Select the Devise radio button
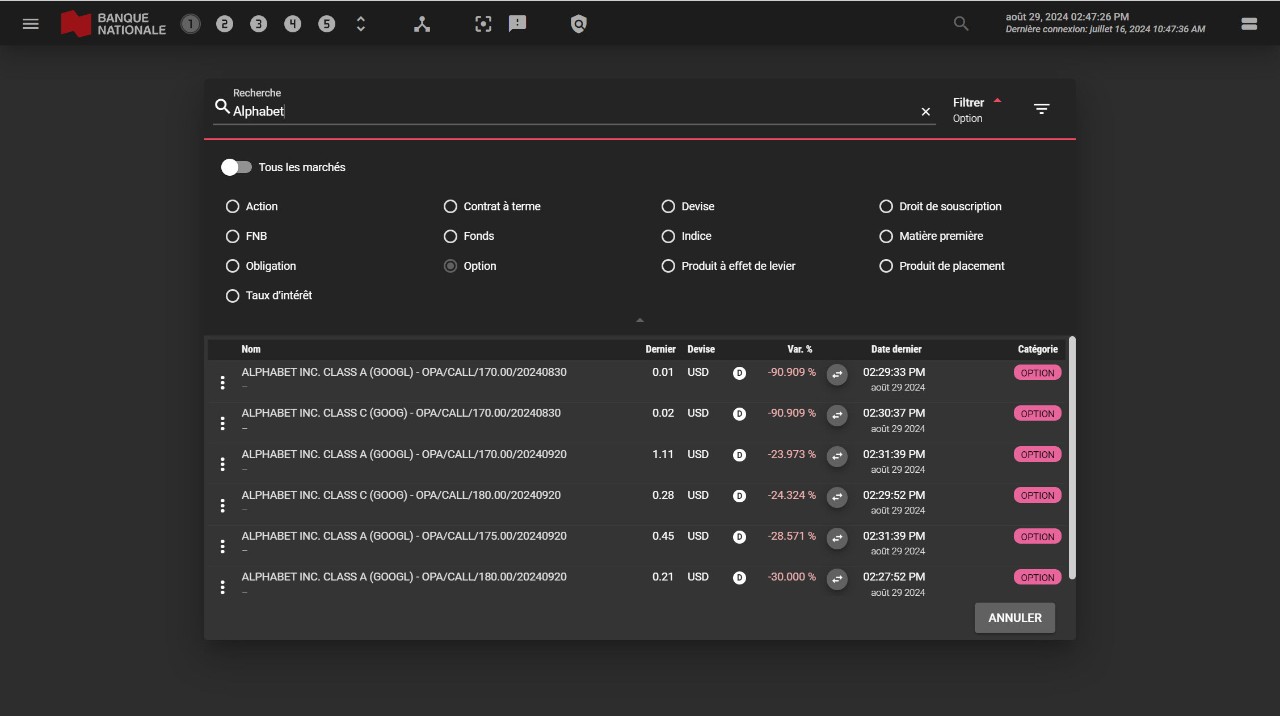1280x716 pixels. (668, 206)
